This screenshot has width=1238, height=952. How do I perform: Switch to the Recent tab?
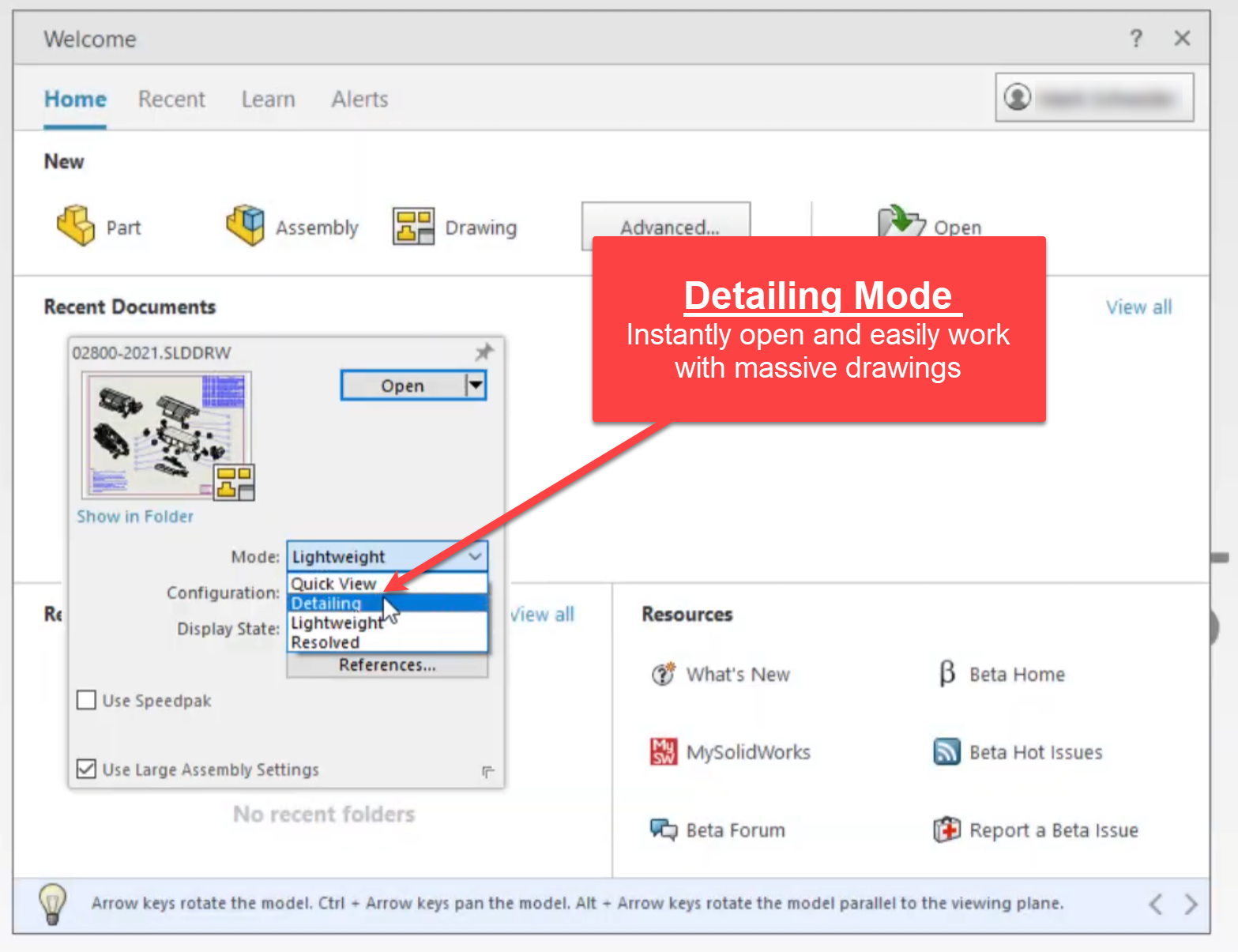[x=171, y=99]
